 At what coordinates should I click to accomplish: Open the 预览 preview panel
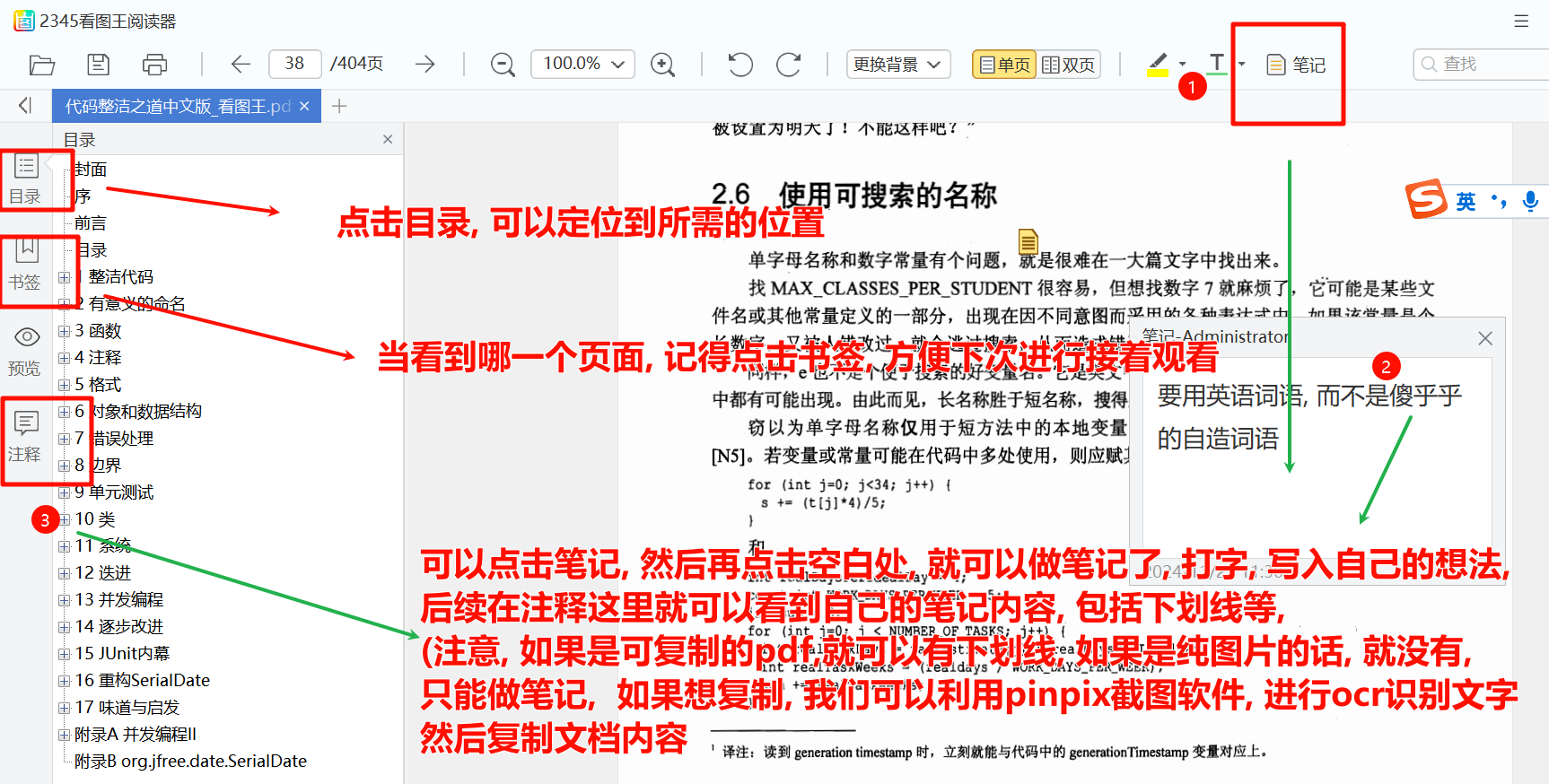[x=25, y=352]
